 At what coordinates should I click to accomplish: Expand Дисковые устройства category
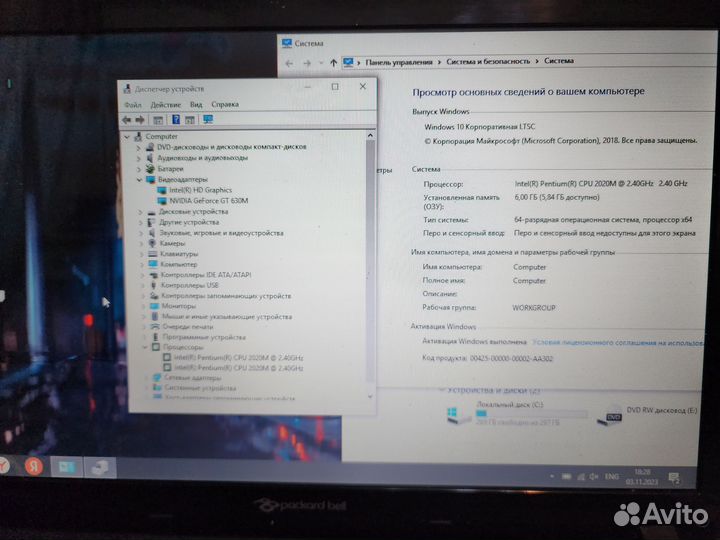click(x=141, y=212)
